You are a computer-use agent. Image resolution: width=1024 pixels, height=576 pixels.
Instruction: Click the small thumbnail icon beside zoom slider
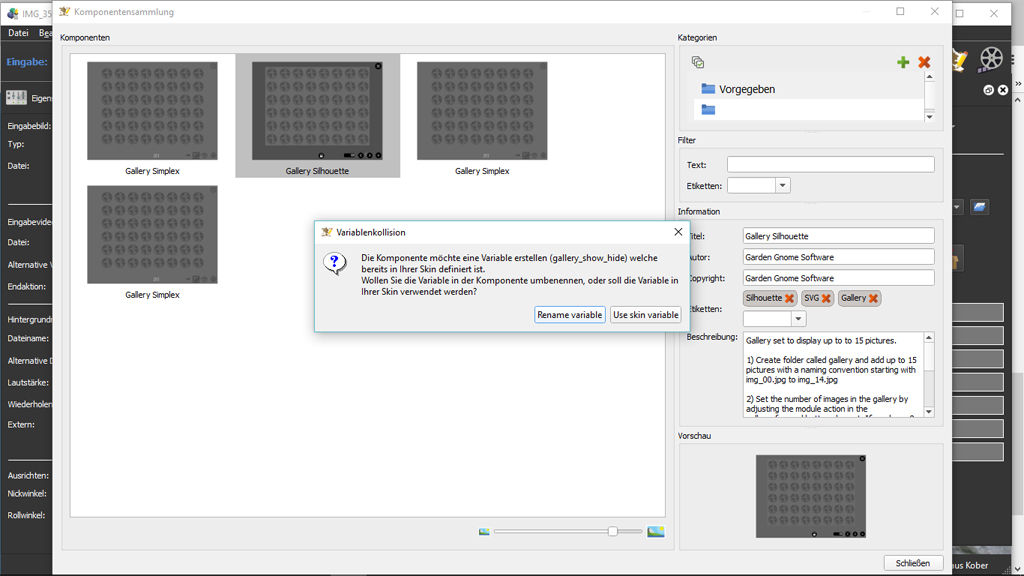(484, 532)
